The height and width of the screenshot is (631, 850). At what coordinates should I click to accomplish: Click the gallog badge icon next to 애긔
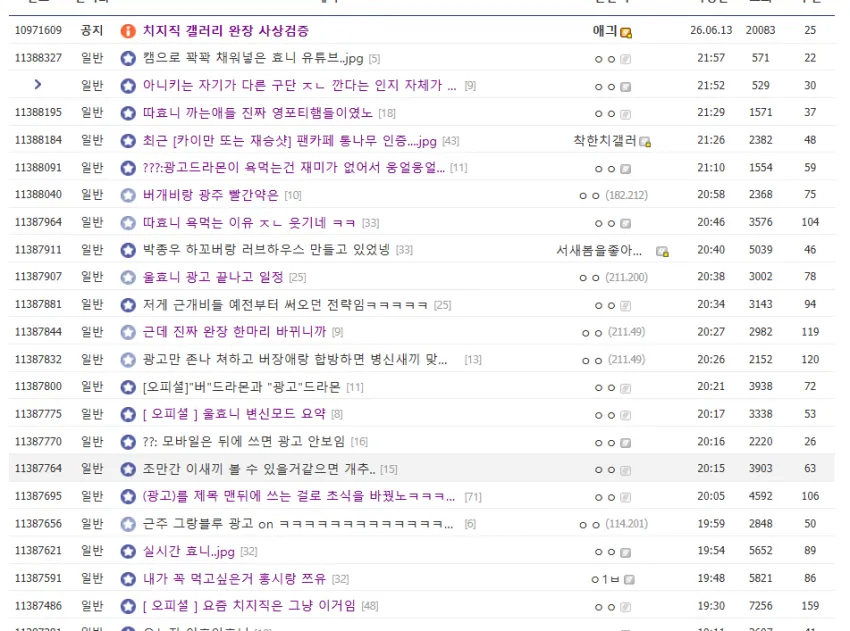626,33
